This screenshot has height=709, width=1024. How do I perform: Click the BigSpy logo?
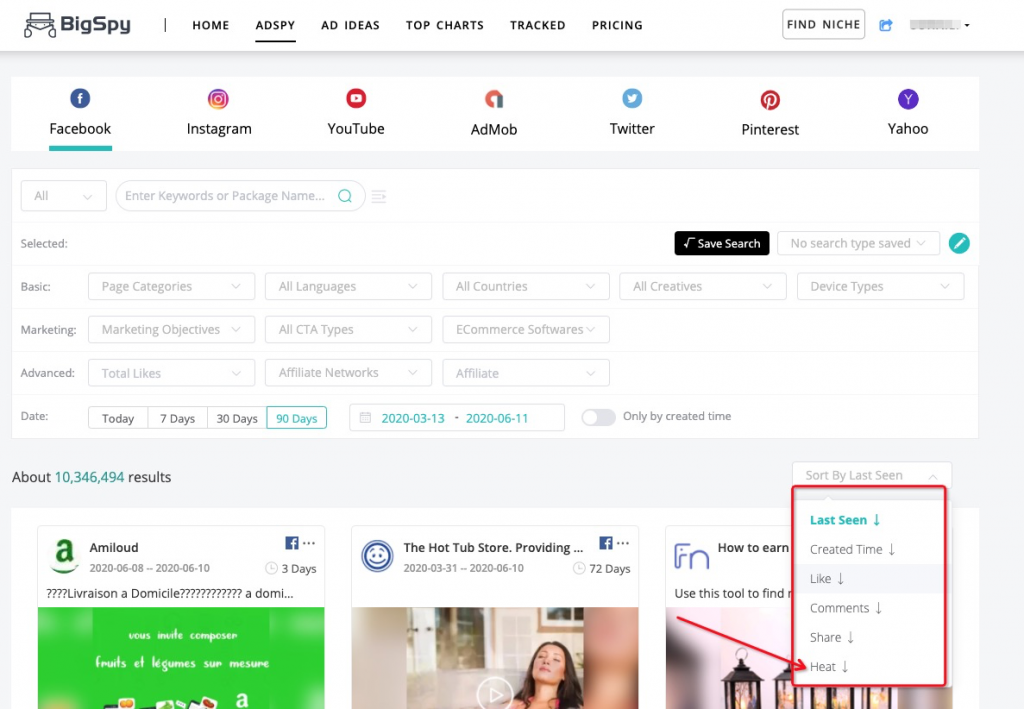click(x=77, y=25)
